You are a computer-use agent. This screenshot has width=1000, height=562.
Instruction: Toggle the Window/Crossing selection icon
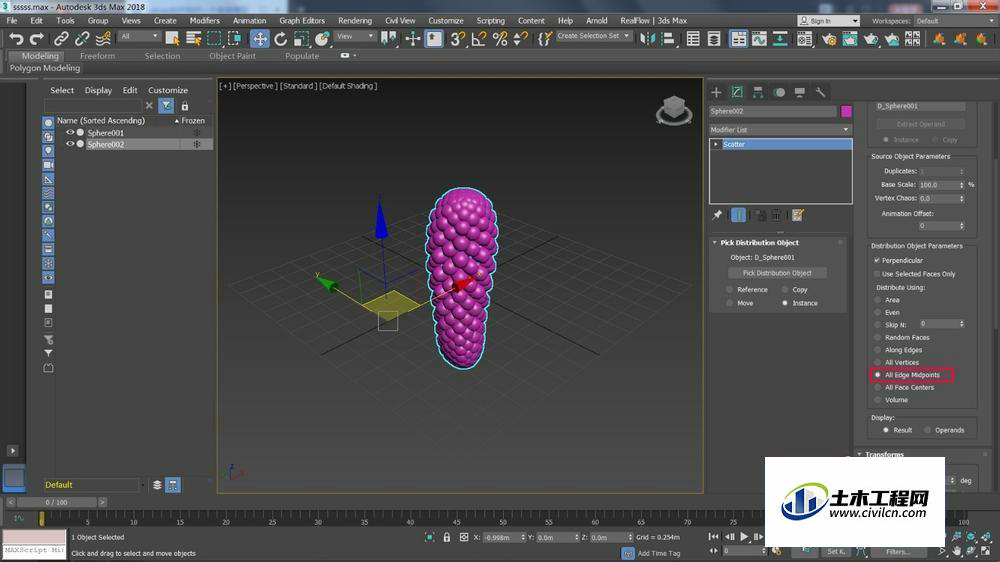point(235,39)
